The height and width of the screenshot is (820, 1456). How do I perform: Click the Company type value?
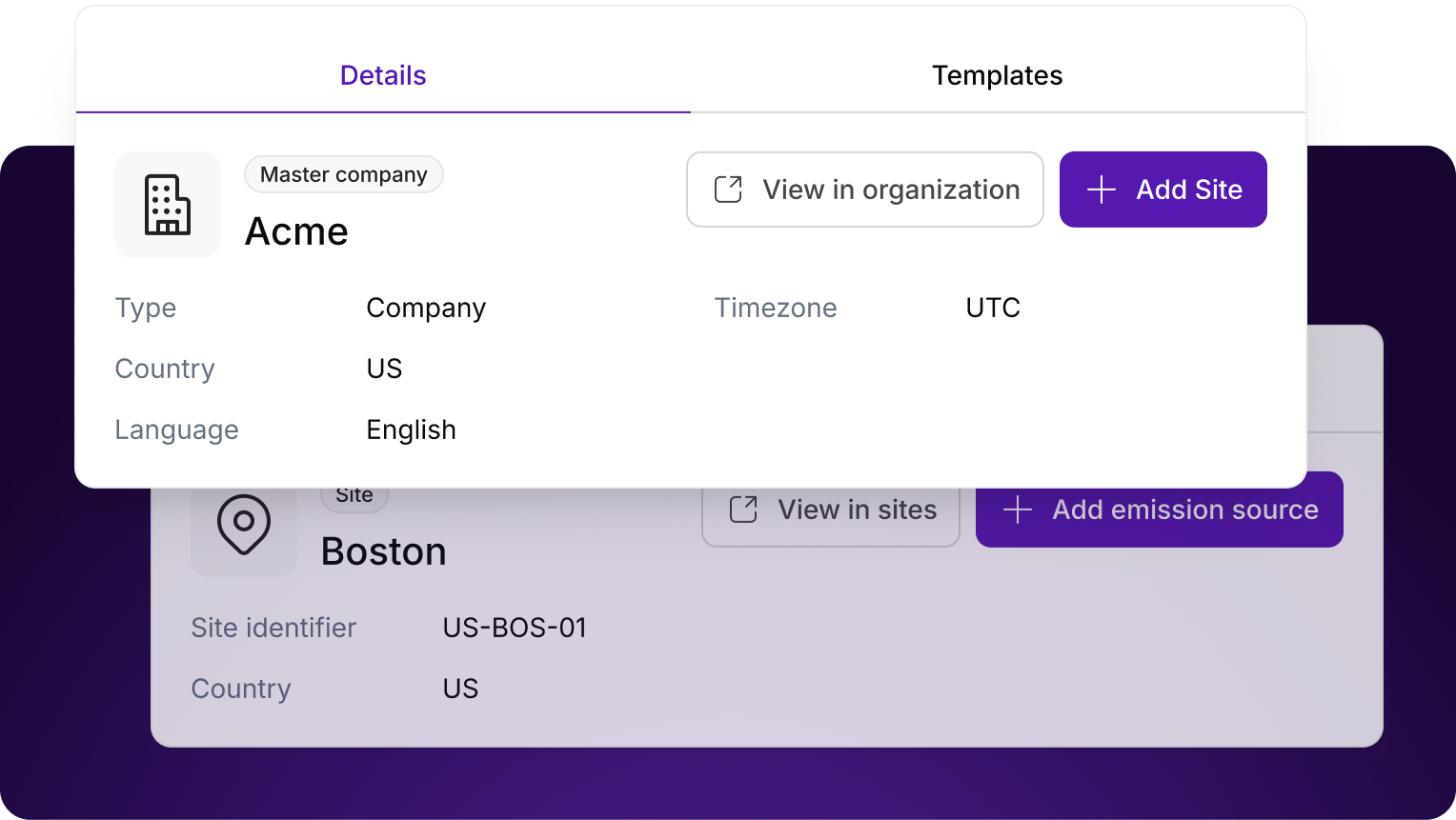point(426,308)
